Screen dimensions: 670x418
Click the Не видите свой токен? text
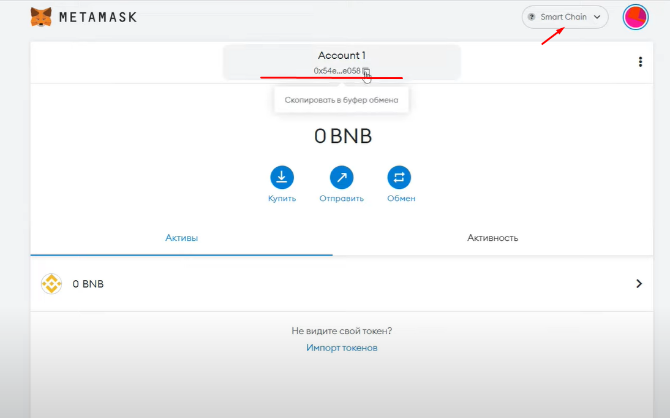[x=342, y=331]
